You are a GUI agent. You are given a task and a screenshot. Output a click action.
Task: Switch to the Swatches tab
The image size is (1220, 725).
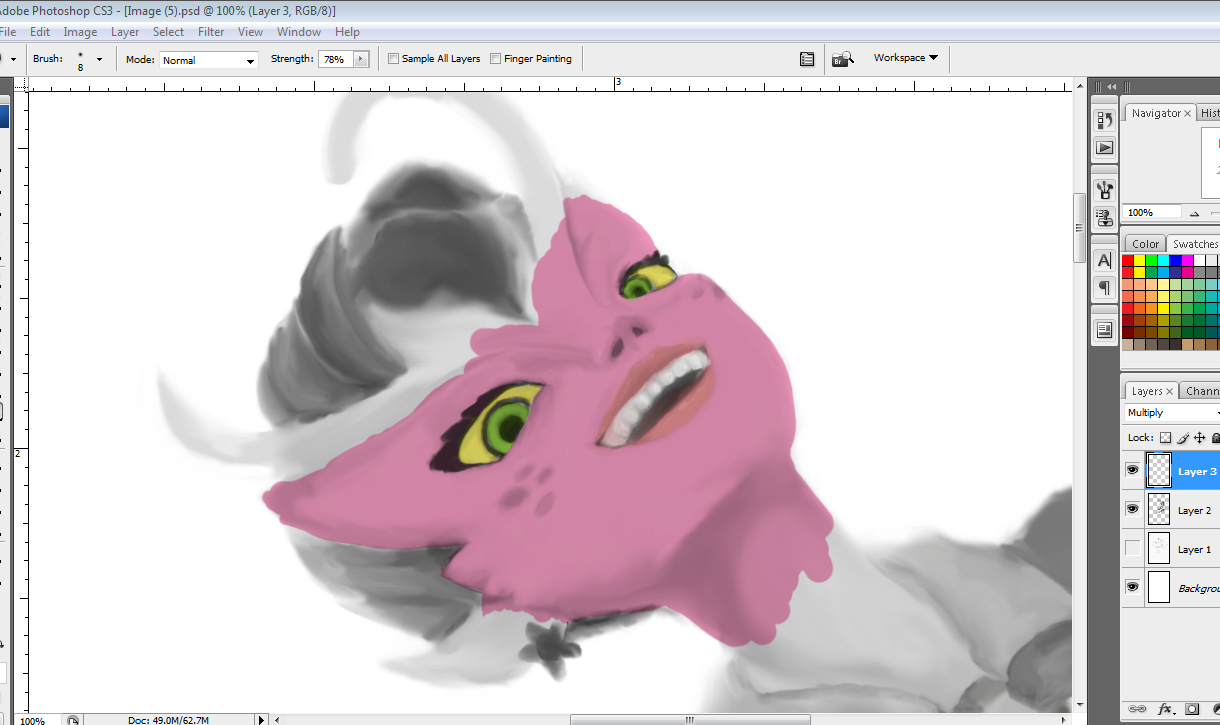(1195, 244)
